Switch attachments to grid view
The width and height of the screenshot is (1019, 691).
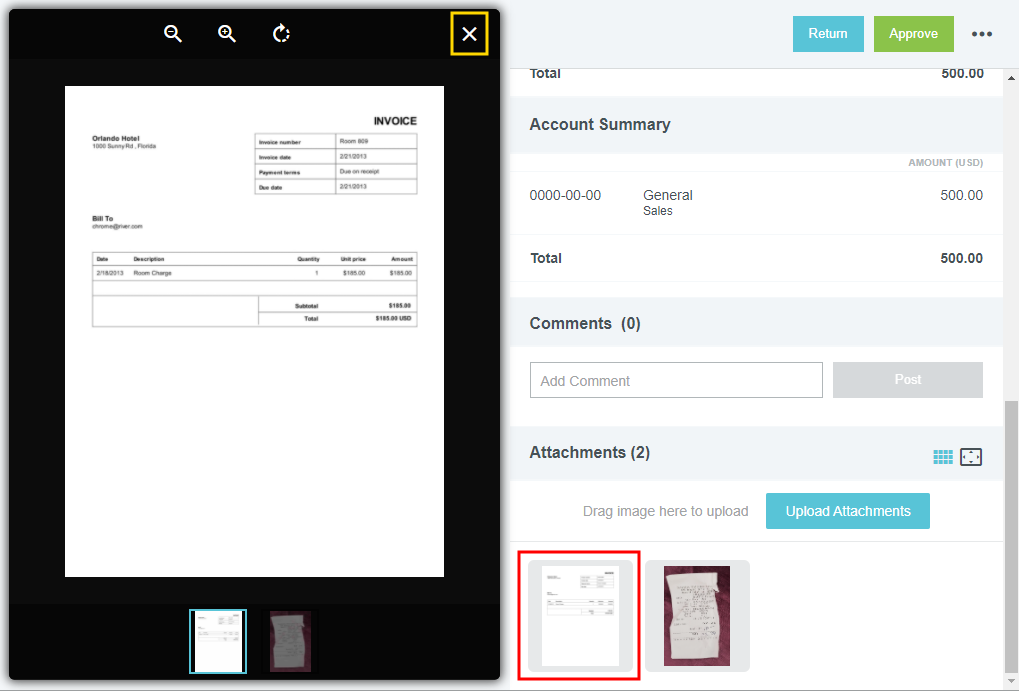(x=943, y=457)
